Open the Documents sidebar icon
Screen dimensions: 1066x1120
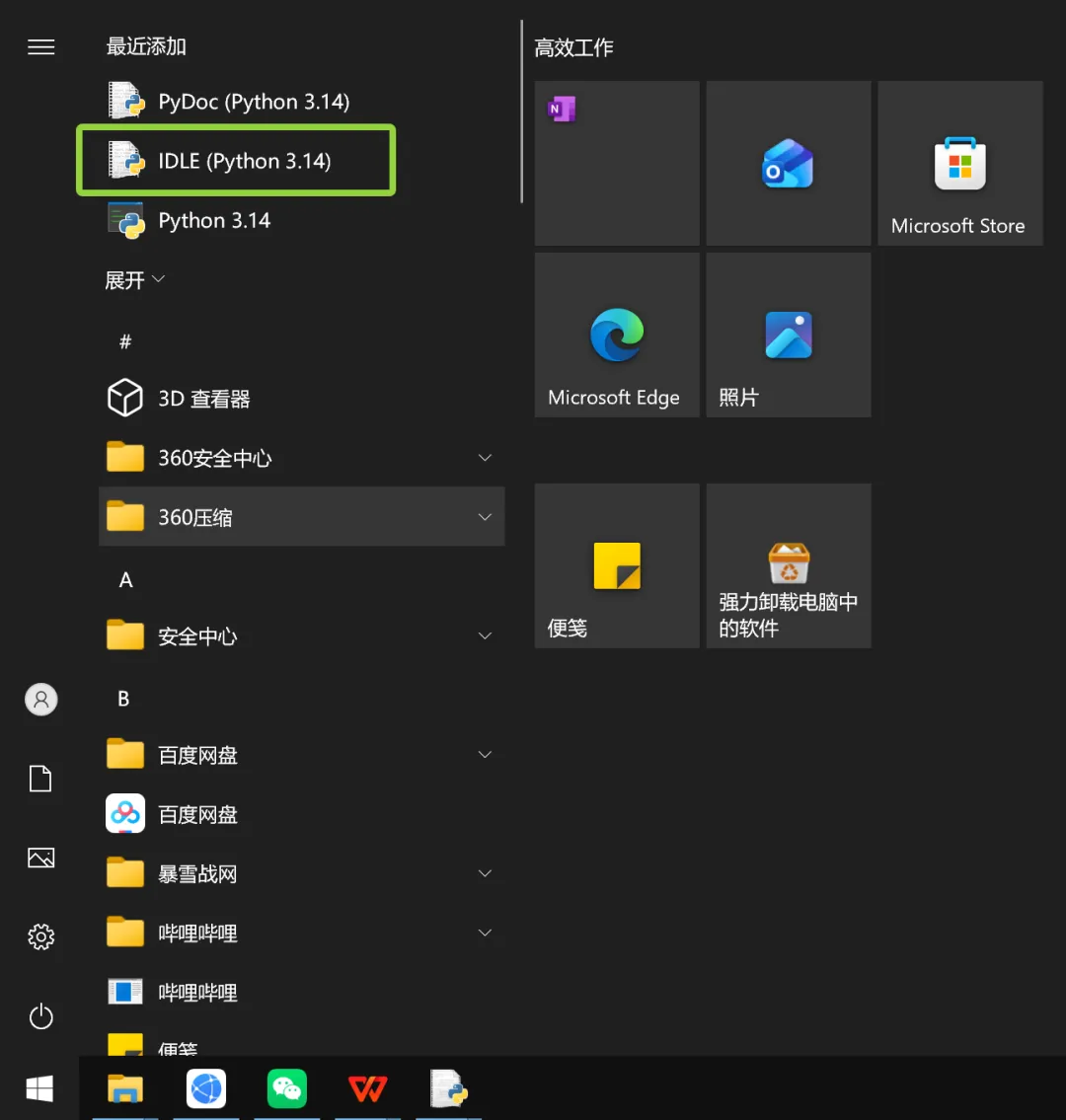pos(40,779)
